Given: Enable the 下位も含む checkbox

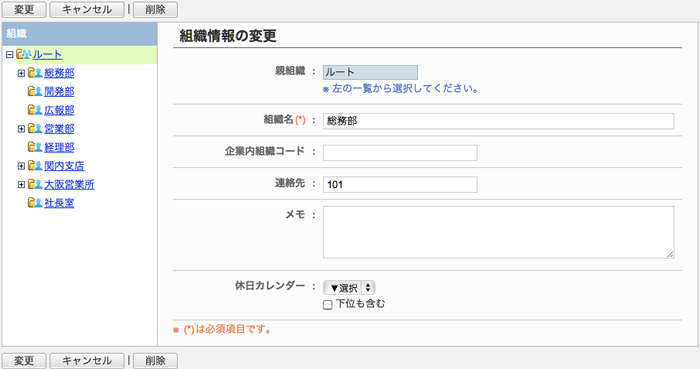Looking at the screenshot, I should tap(328, 305).
